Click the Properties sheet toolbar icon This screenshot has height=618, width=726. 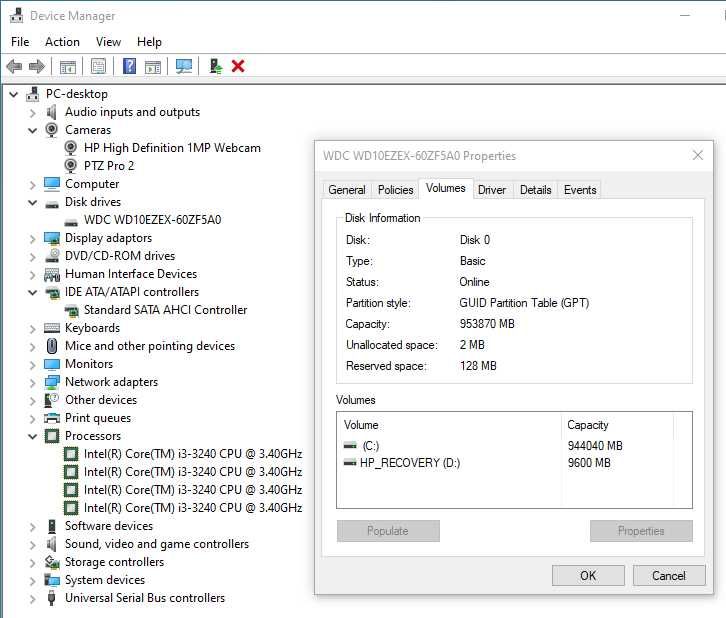(98, 67)
